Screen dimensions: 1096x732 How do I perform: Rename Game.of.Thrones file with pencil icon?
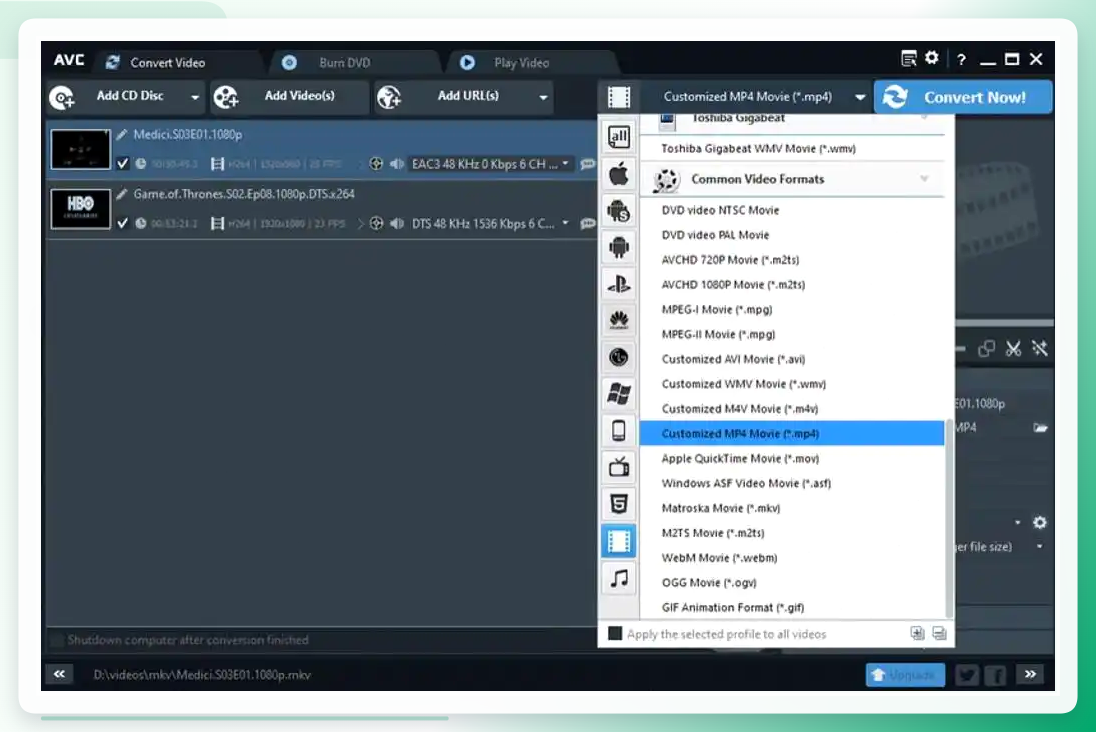pos(122,194)
